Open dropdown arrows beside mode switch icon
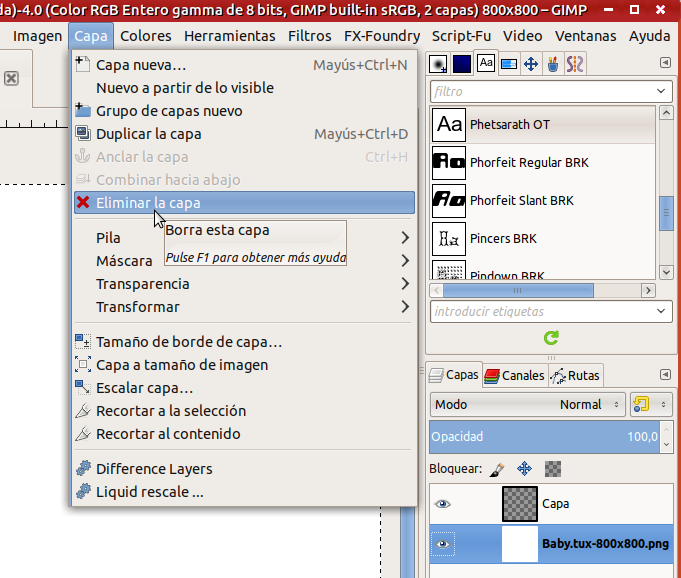This screenshot has width=681, height=578. tap(663, 404)
